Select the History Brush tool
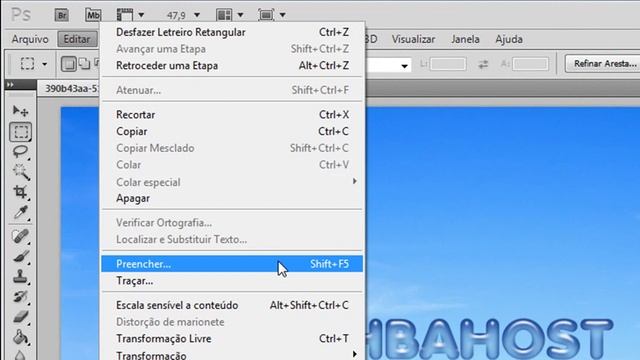The width and height of the screenshot is (640, 360). coord(20,297)
